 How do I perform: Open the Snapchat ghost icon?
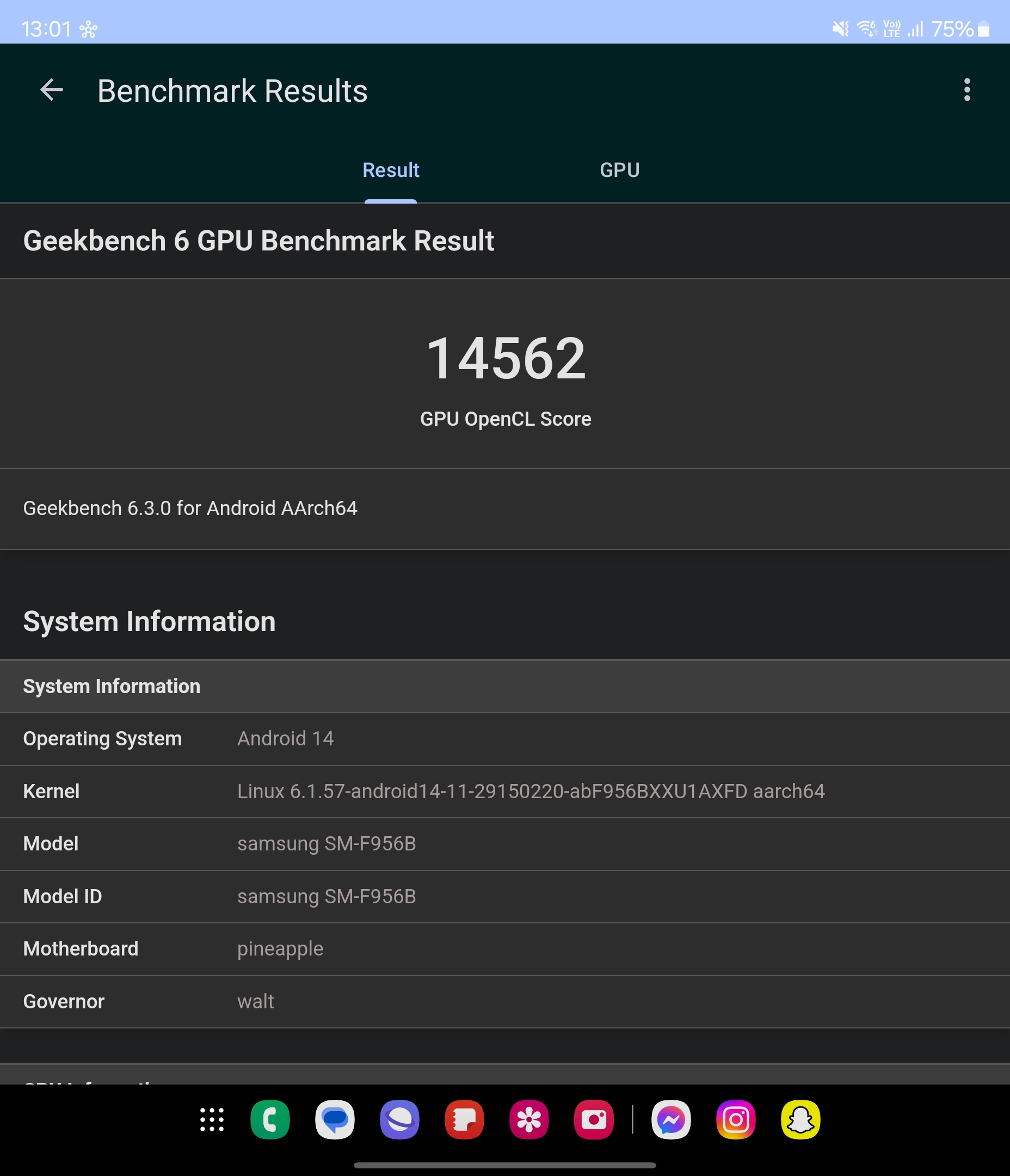click(800, 1120)
